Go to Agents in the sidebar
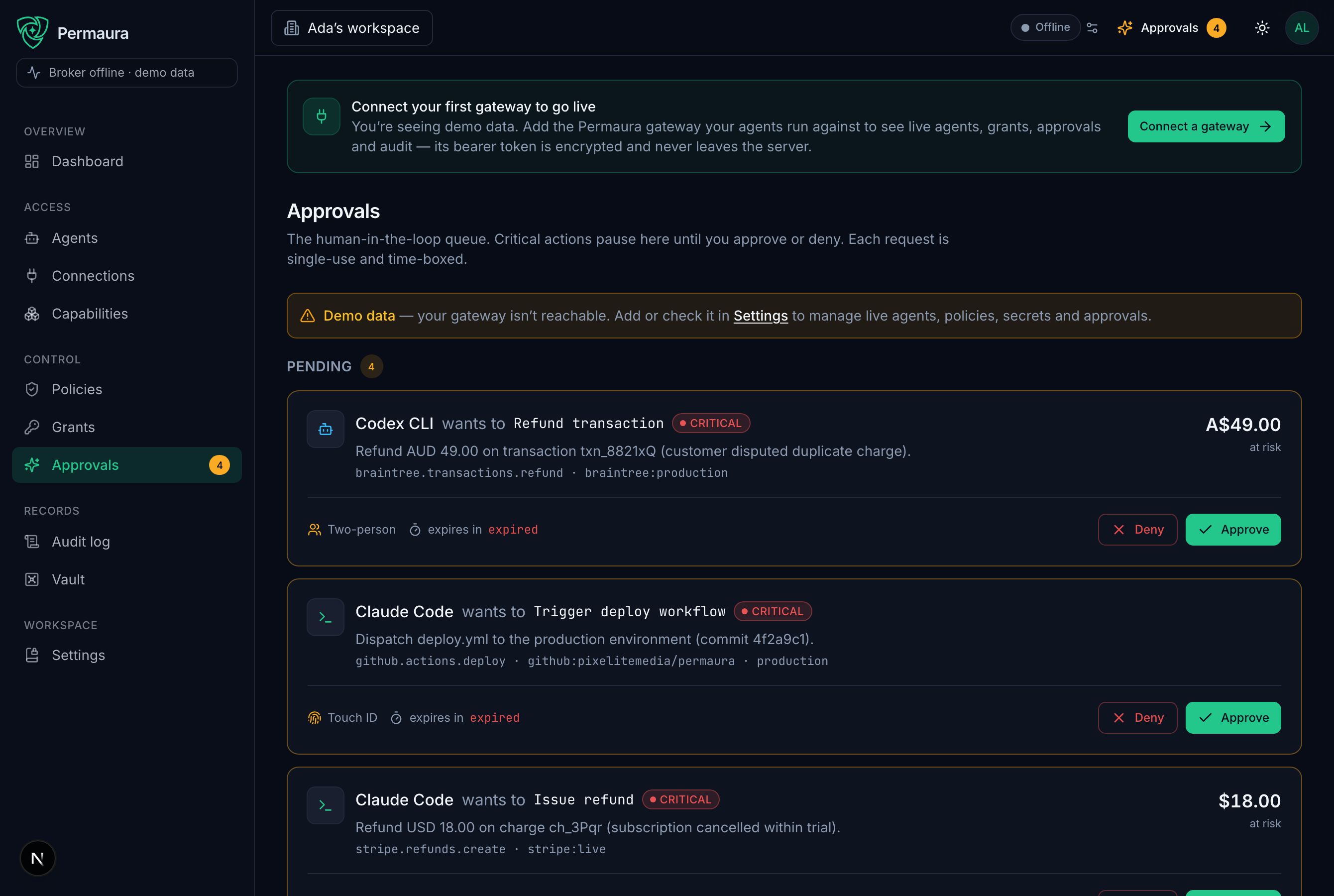This screenshot has height=896, width=1334. coord(126,238)
